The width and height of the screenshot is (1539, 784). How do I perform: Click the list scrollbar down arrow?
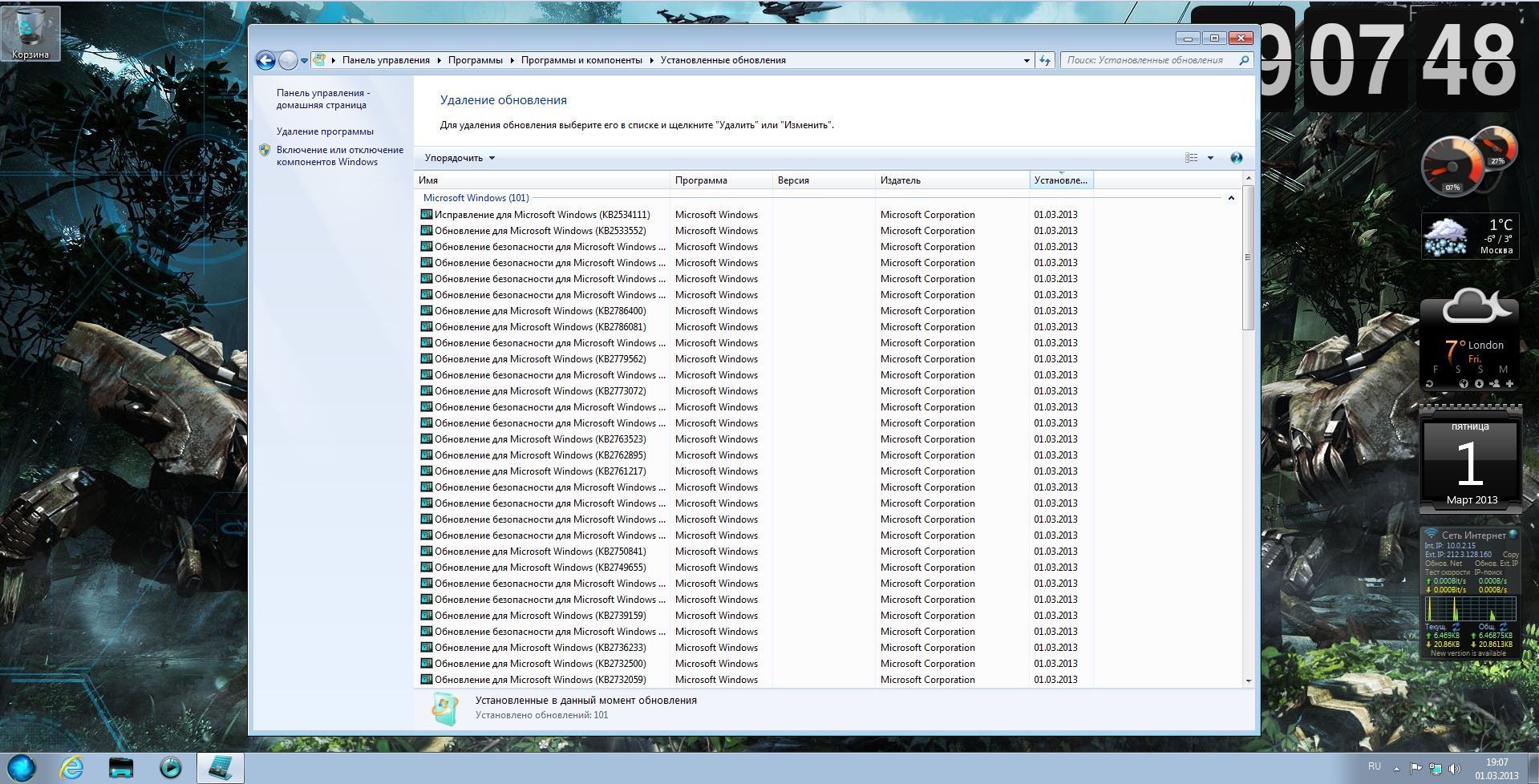point(1248,681)
